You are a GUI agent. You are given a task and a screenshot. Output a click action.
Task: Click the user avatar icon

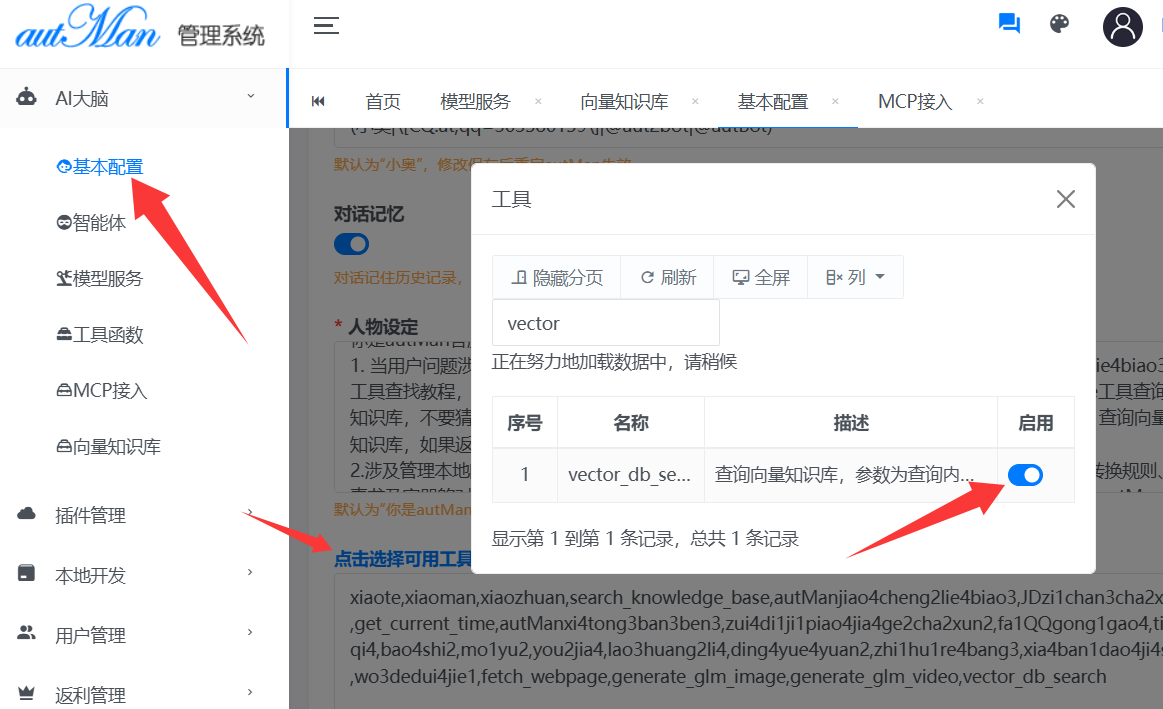tap(1122, 26)
